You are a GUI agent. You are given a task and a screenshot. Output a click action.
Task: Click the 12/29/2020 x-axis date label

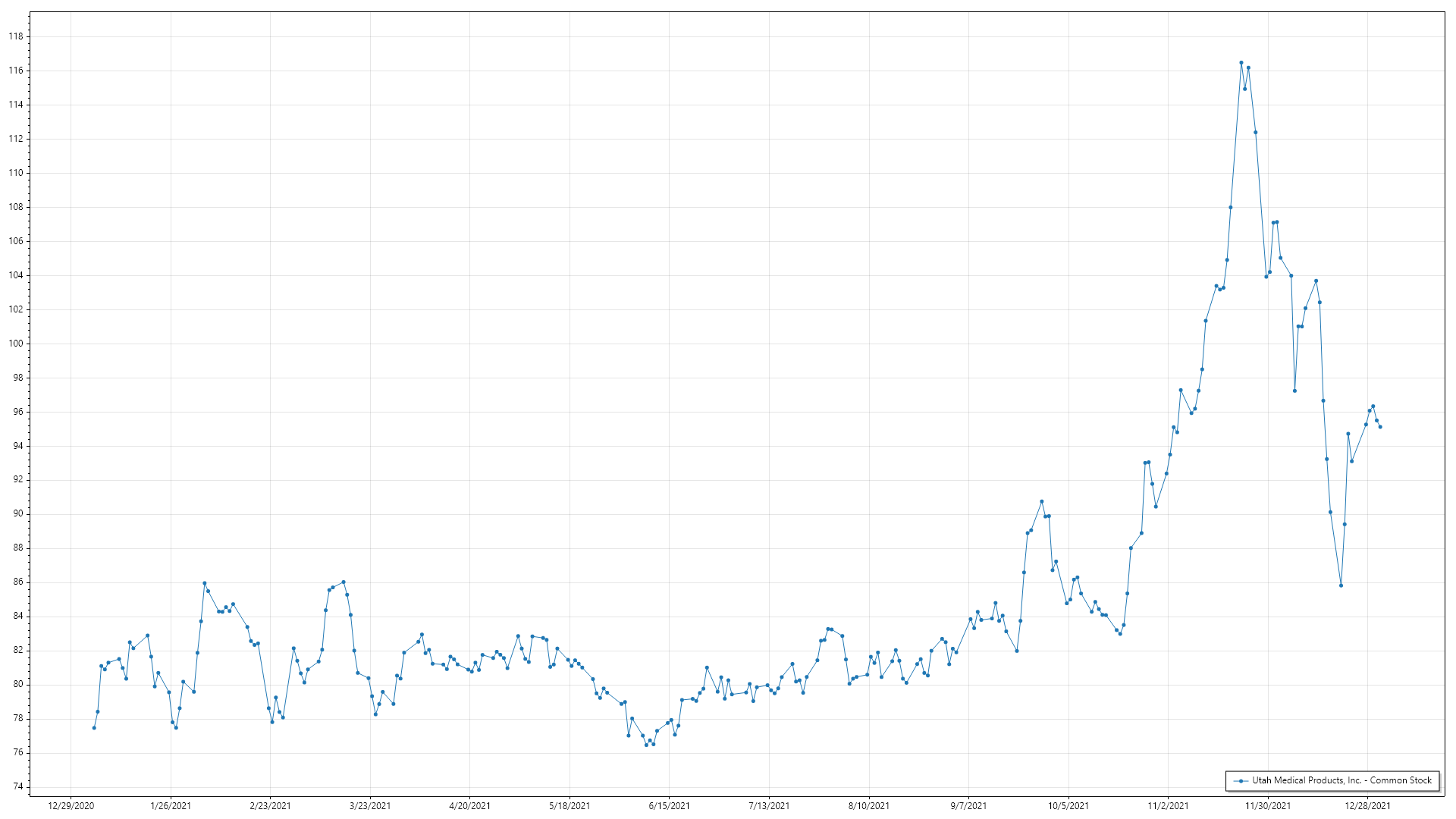pos(71,805)
